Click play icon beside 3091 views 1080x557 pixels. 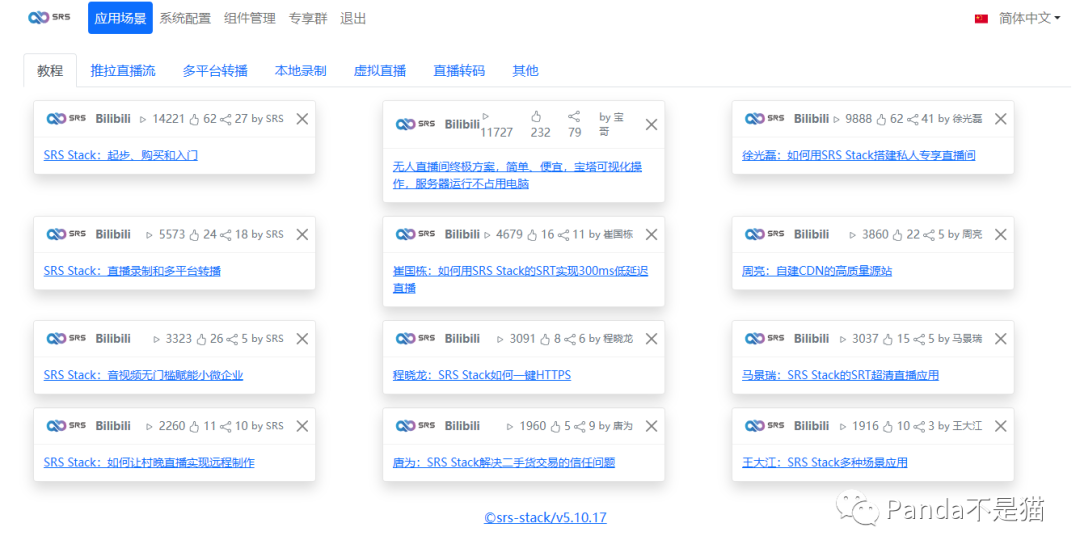pyautogui.click(x=501, y=339)
